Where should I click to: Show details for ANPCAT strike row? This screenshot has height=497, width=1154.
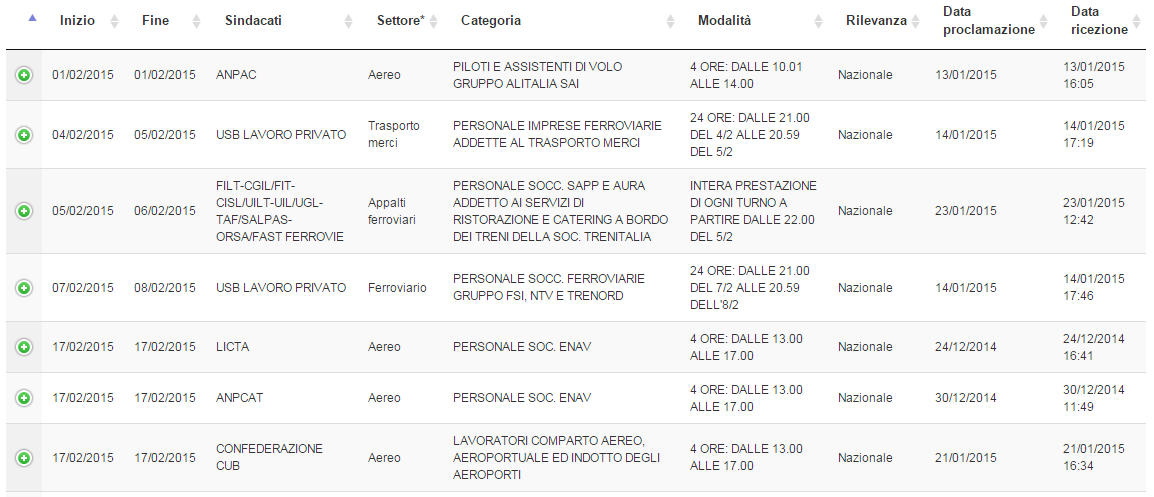(x=24, y=398)
